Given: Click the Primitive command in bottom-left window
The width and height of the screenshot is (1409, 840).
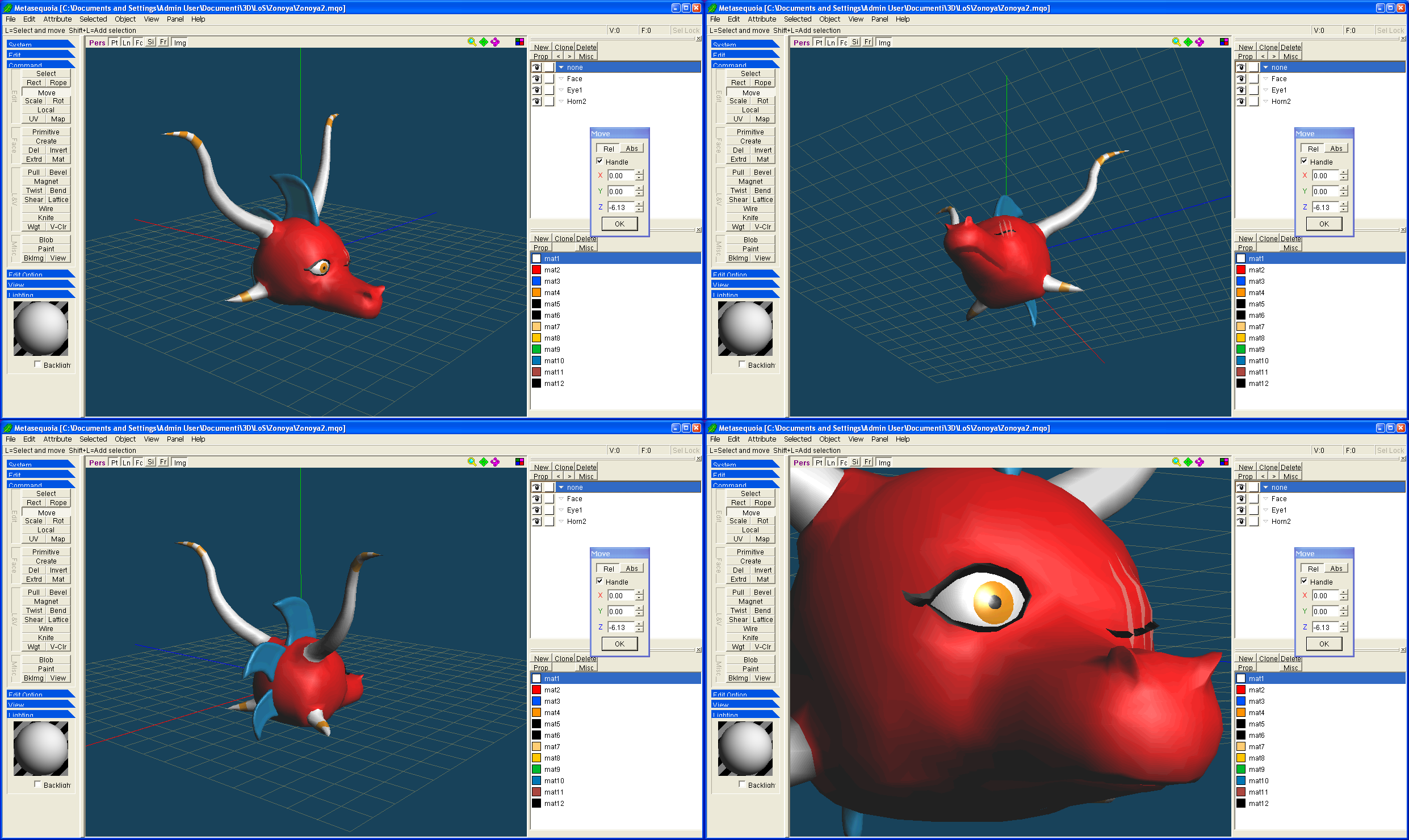Looking at the screenshot, I should 46,552.
